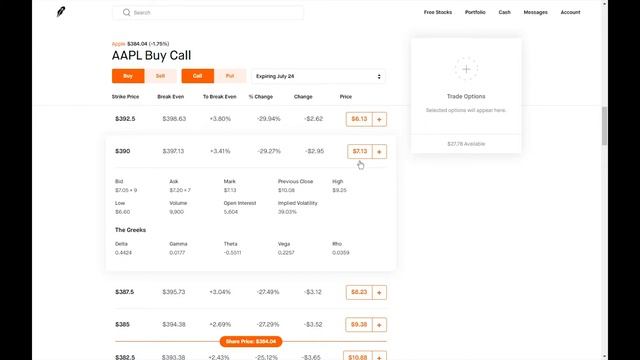Image resolution: width=640 pixels, height=360 pixels.
Task: Select the Buy toggle
Action: 128,76
